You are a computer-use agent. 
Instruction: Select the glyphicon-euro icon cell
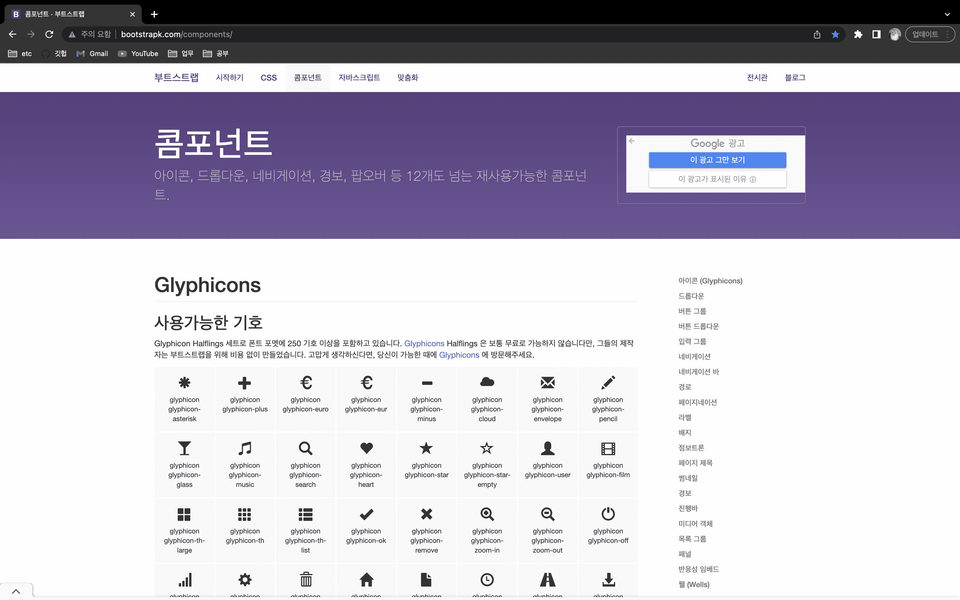click(306, 400)
